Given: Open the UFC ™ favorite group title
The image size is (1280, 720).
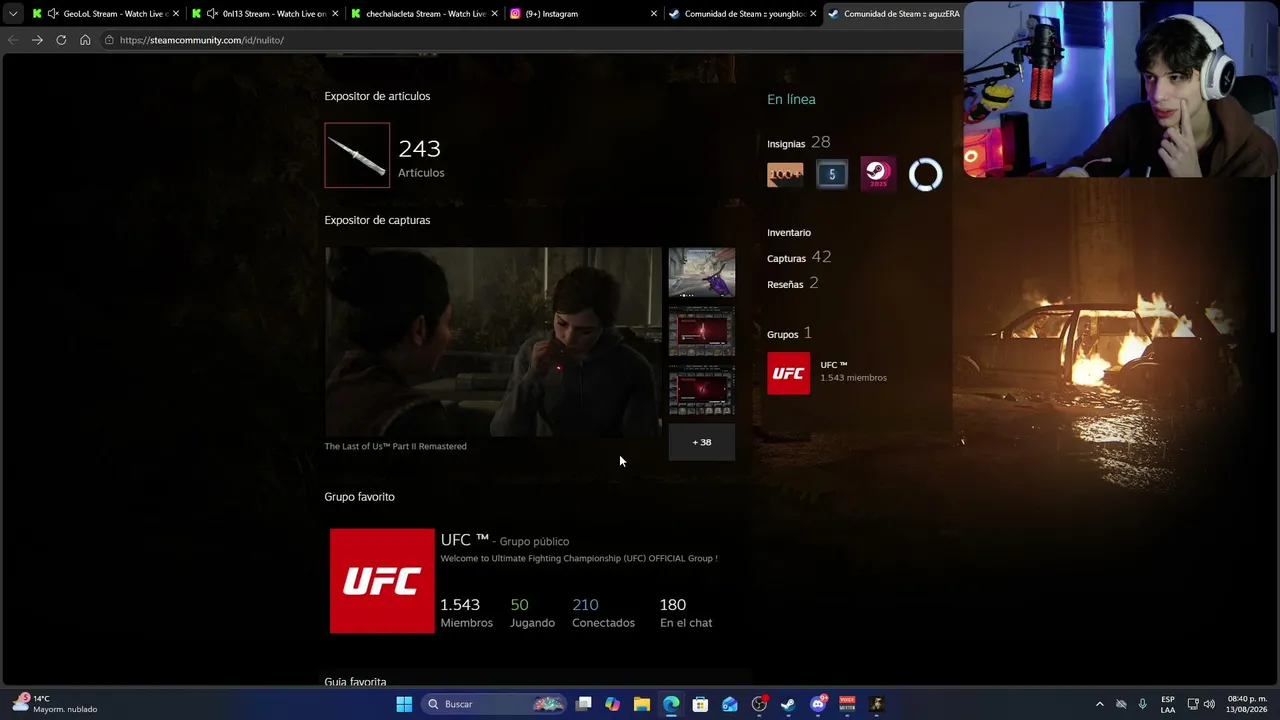Looking at the screenshot, I should pyautogui.click(x=464, y=540).
